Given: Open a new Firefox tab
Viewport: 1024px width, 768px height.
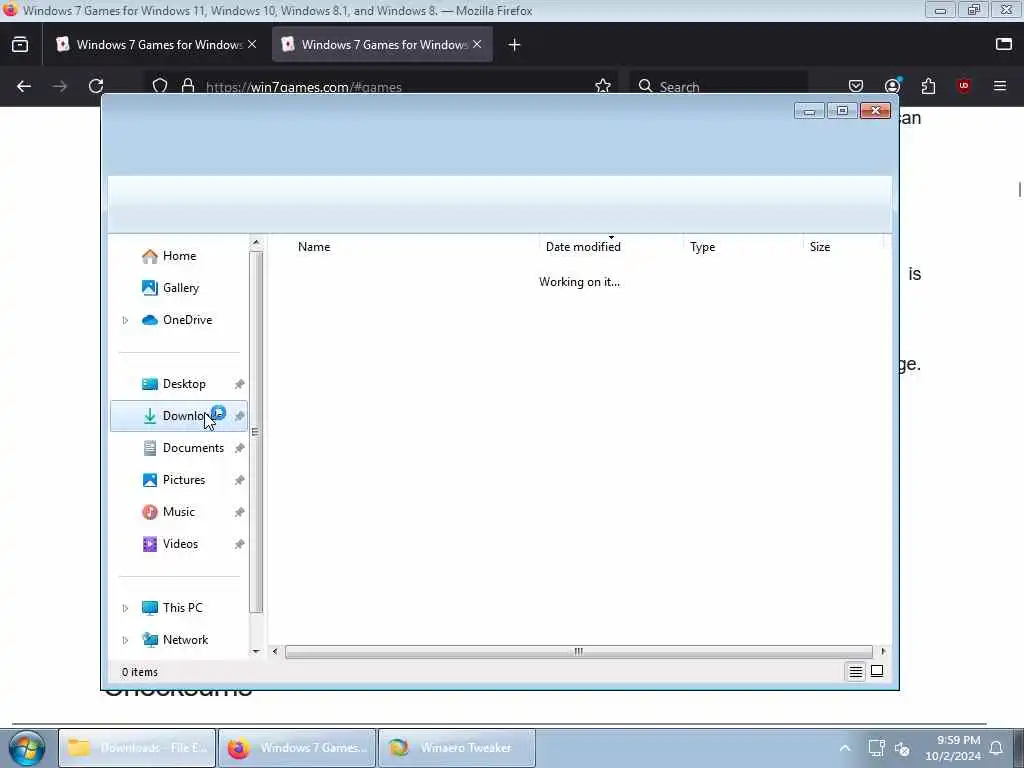Looking at the screenshot, I should [x=515, y=44].
